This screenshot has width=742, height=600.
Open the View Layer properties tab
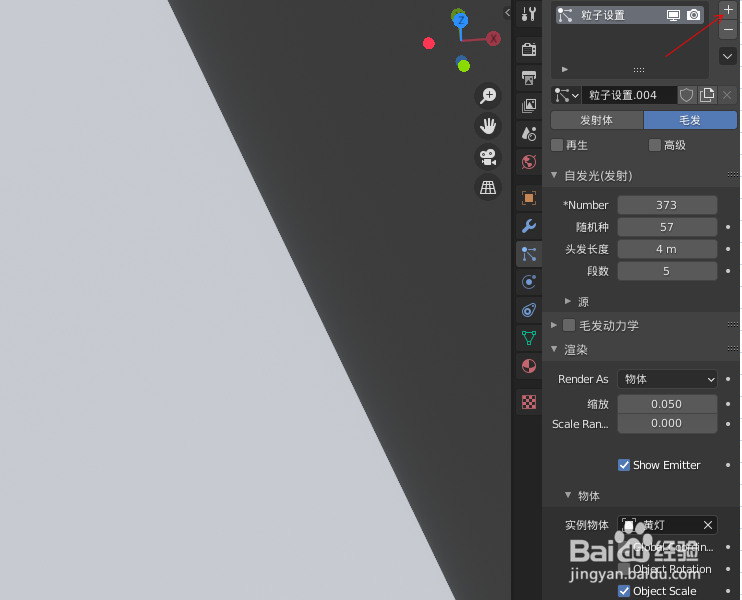tap(529, 105)
